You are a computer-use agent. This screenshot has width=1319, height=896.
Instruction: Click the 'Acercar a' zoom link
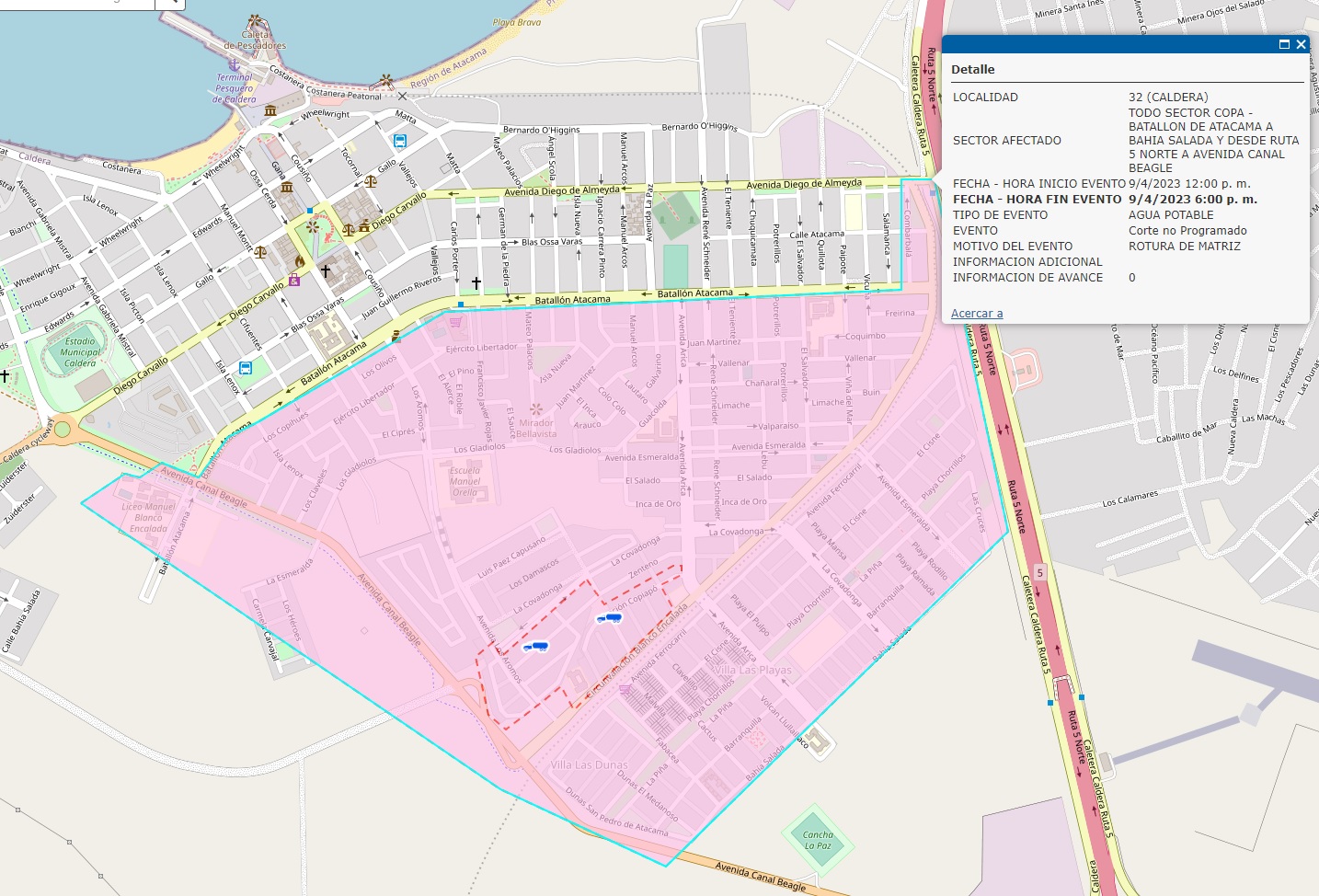[977, 314]
